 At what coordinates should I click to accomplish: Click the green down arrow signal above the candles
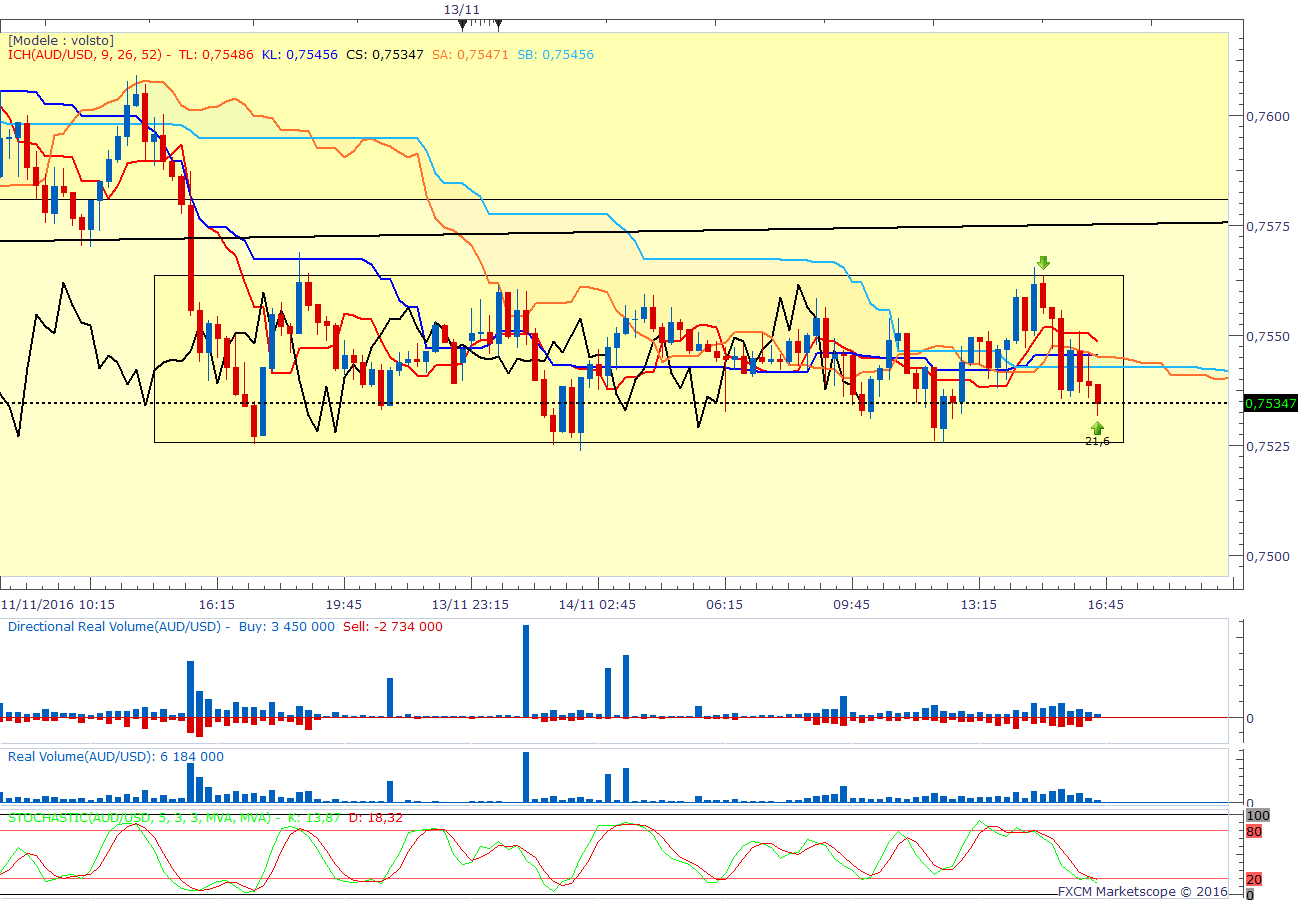tap(1043, 263)
